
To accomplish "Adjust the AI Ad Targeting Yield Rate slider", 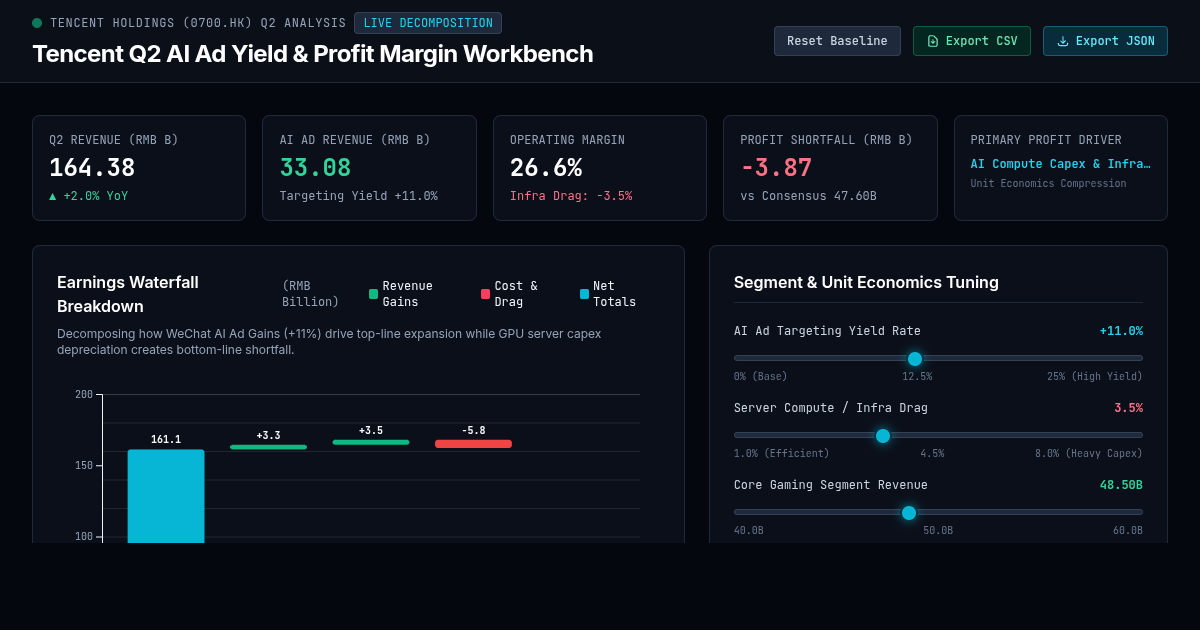I will coord(938,358).
